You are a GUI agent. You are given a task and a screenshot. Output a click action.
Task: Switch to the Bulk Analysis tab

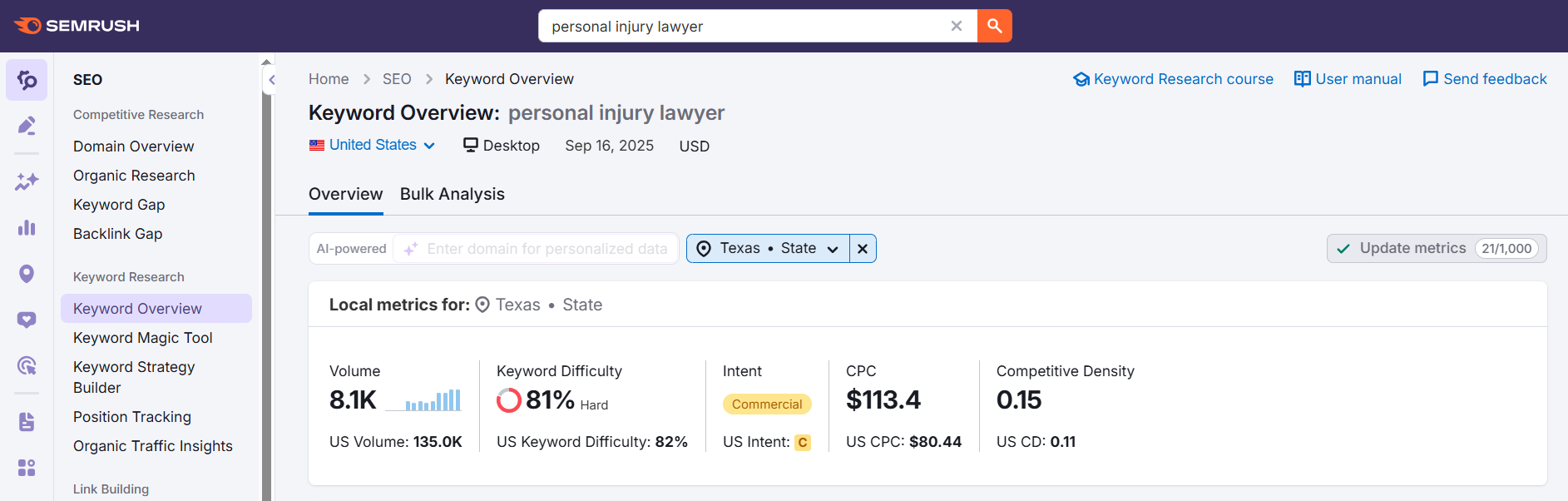click(x=452, y=194)
